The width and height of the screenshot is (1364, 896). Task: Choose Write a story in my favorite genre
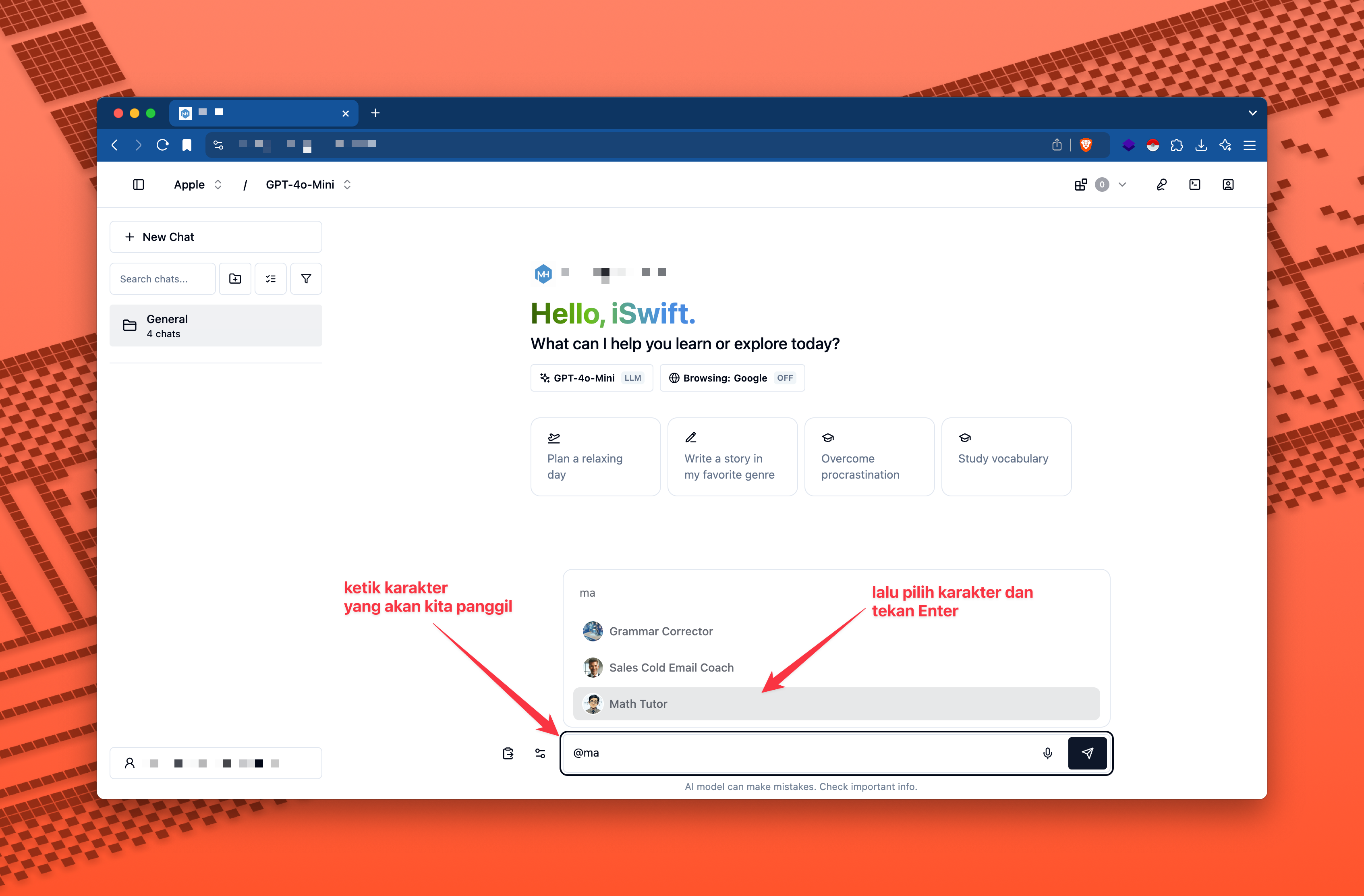click(x=732, y=457)
